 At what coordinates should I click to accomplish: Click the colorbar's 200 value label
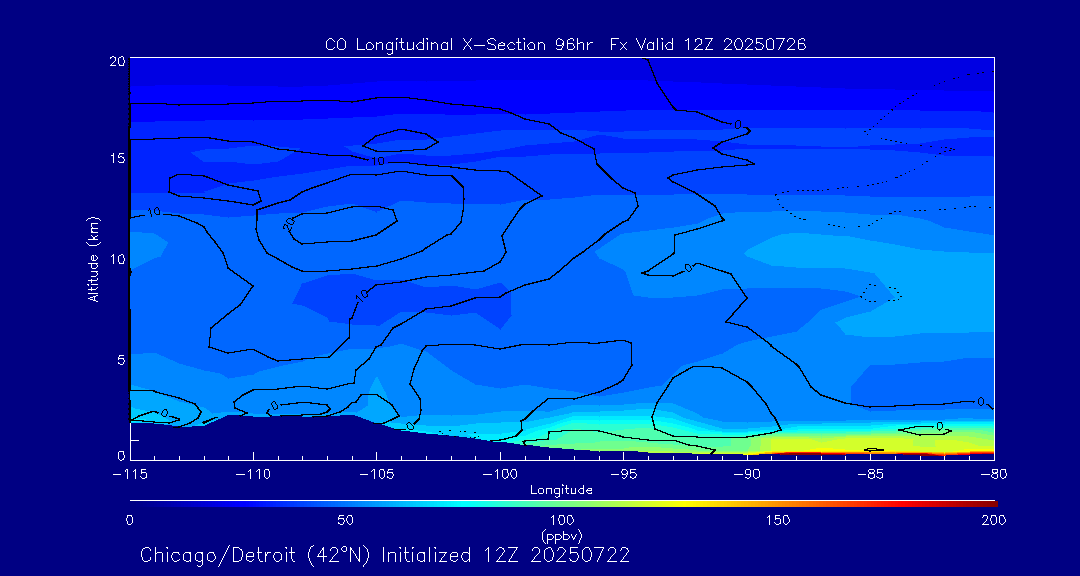pos(992,520)
